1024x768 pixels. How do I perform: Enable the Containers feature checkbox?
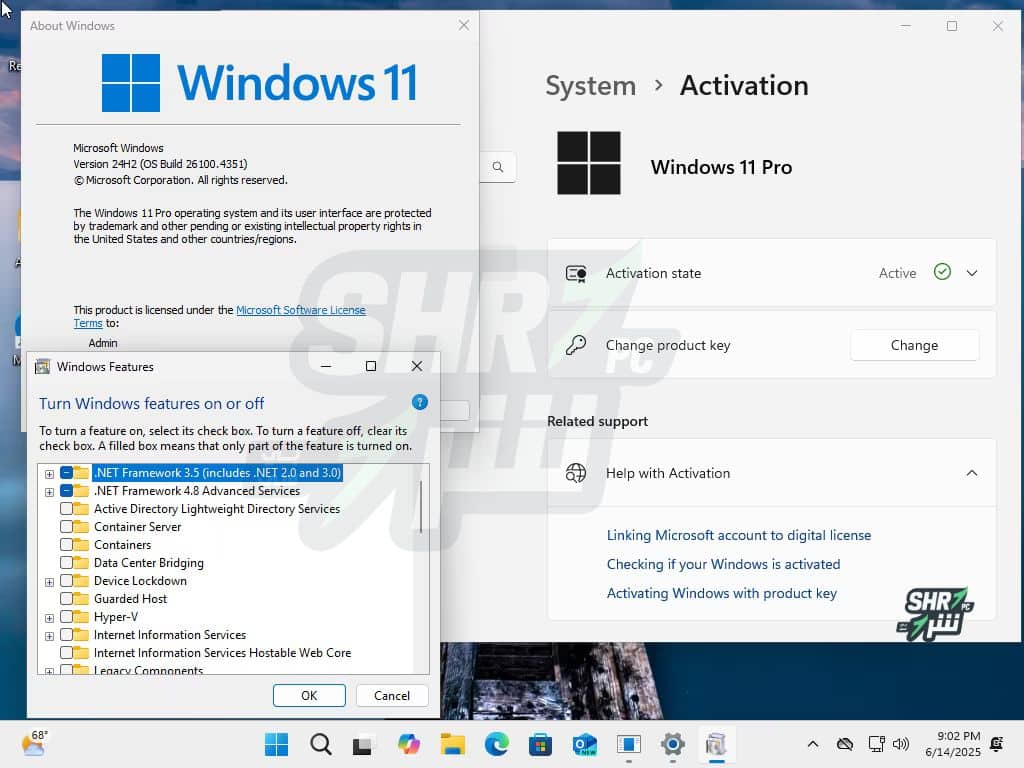click(x=67, y=544)
